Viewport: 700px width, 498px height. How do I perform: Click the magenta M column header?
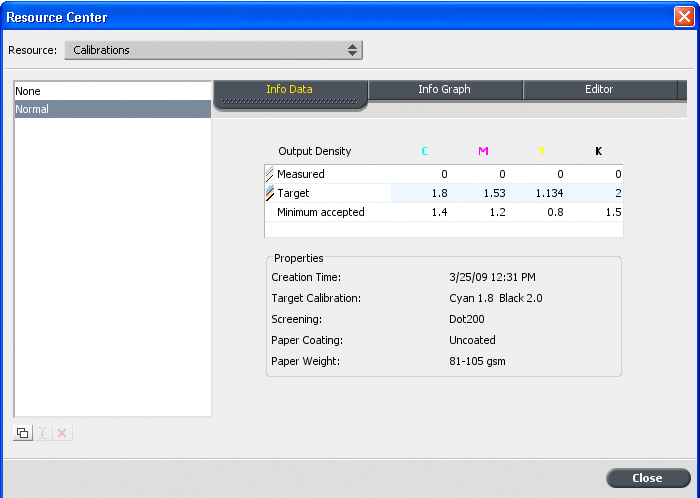483,151
